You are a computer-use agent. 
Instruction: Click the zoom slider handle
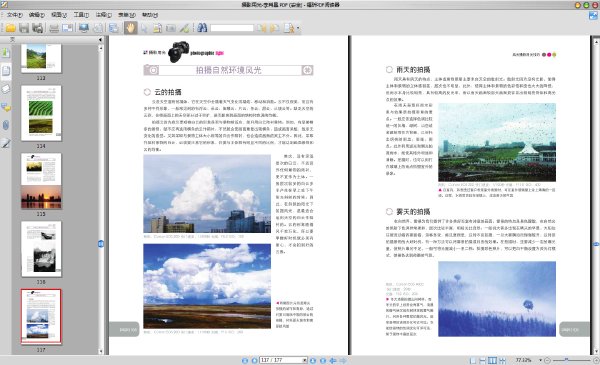pos(566,360)
